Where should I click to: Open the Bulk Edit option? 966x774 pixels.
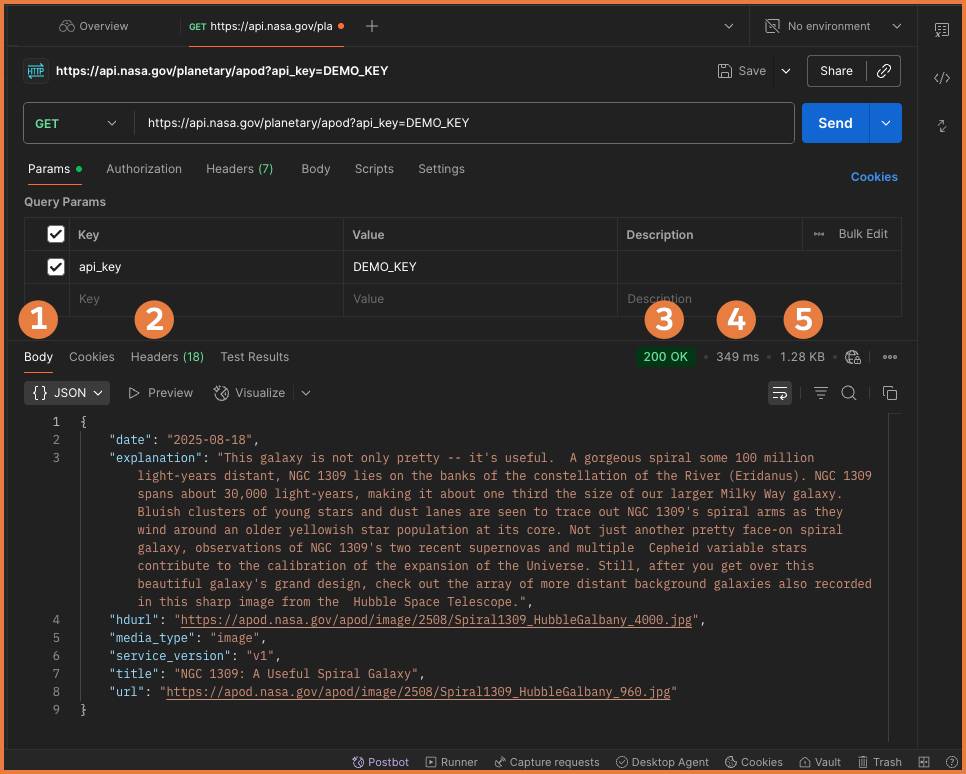click(862, 234)
